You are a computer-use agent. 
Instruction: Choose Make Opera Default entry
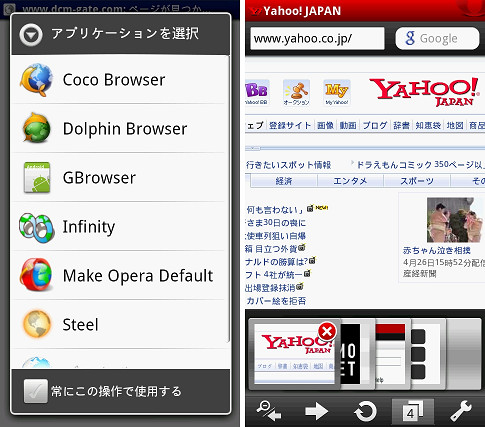120,275
